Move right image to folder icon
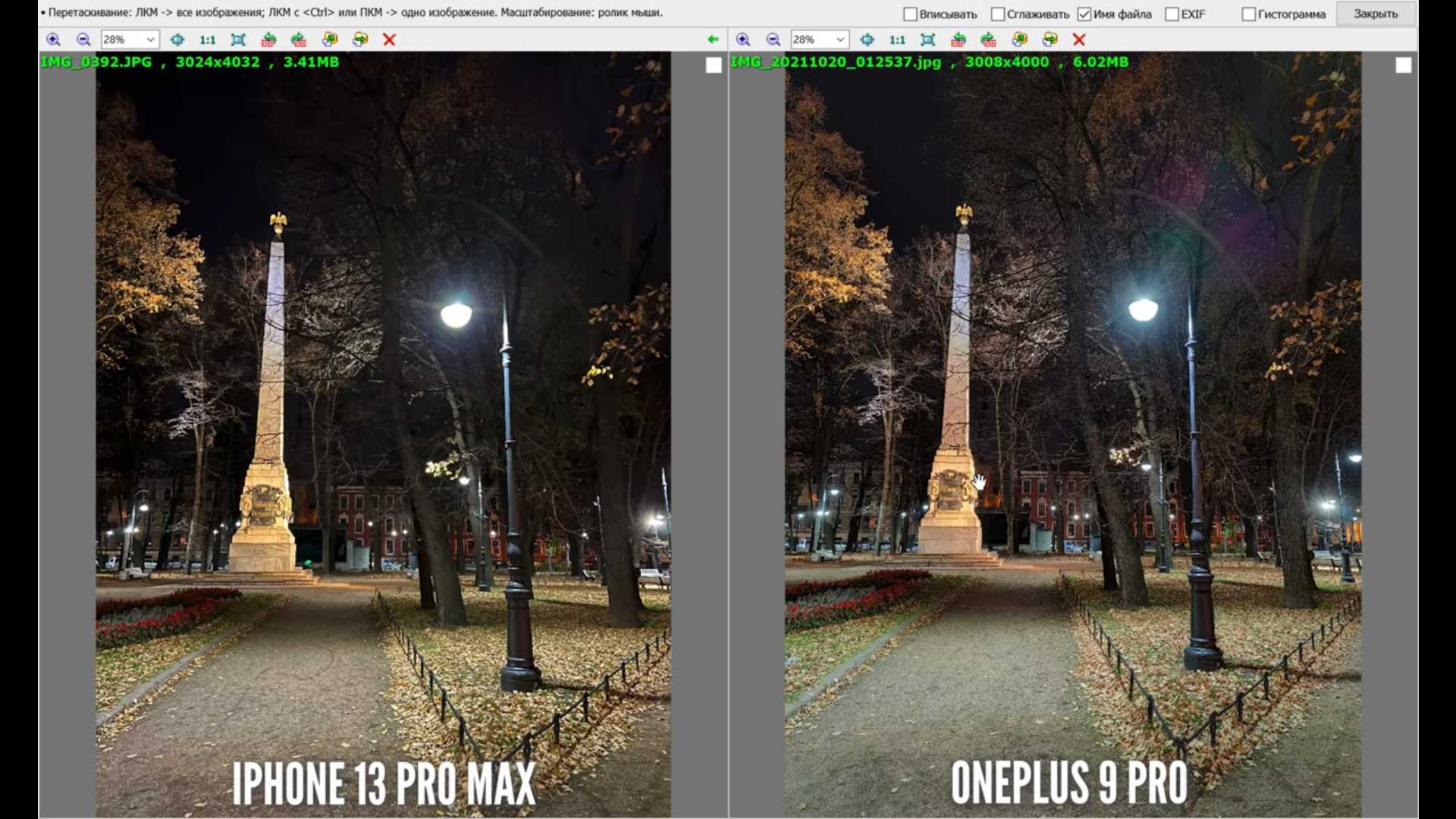1456x819 pixels. pos(1050,39)
